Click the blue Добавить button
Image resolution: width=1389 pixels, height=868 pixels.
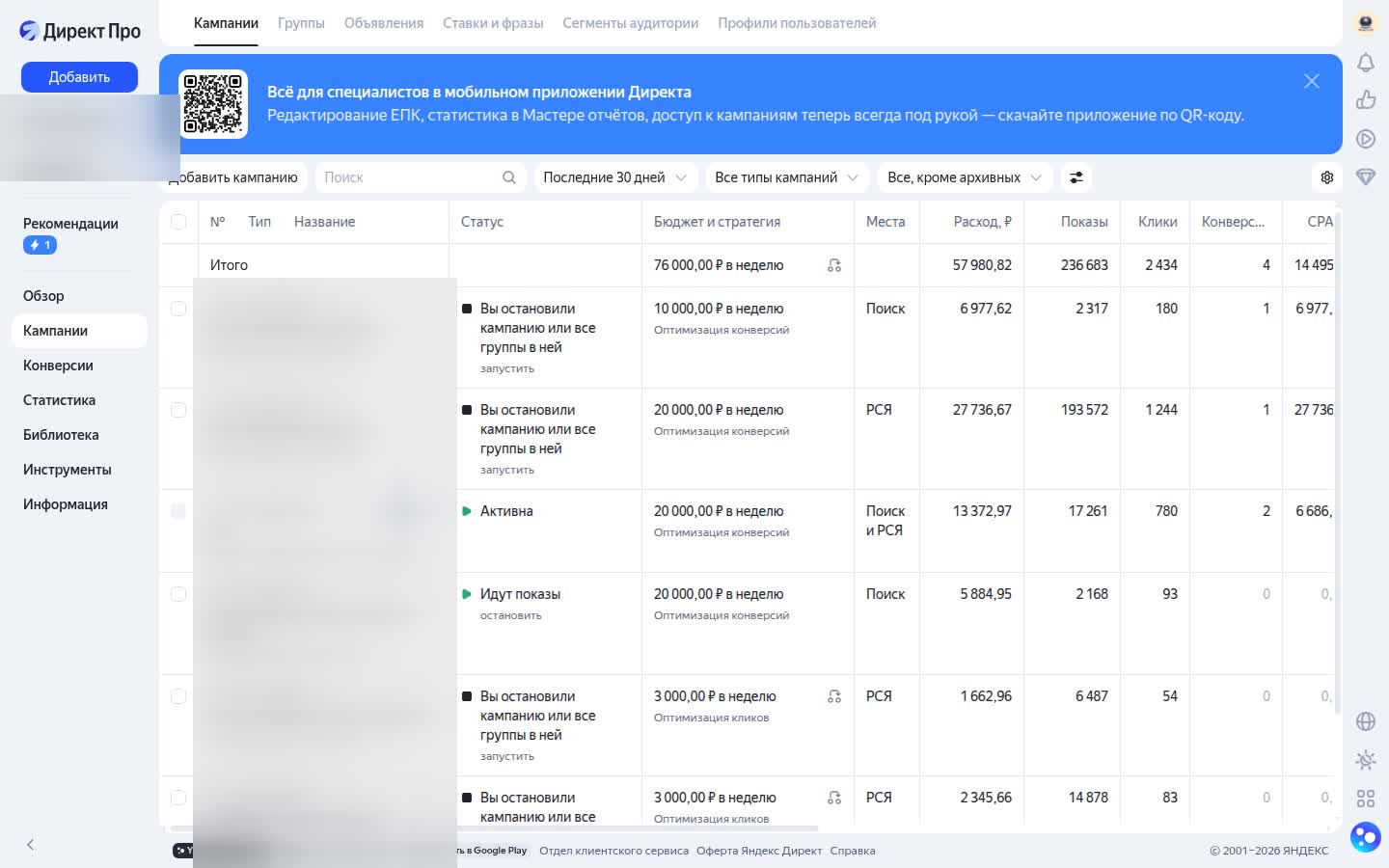79,77
